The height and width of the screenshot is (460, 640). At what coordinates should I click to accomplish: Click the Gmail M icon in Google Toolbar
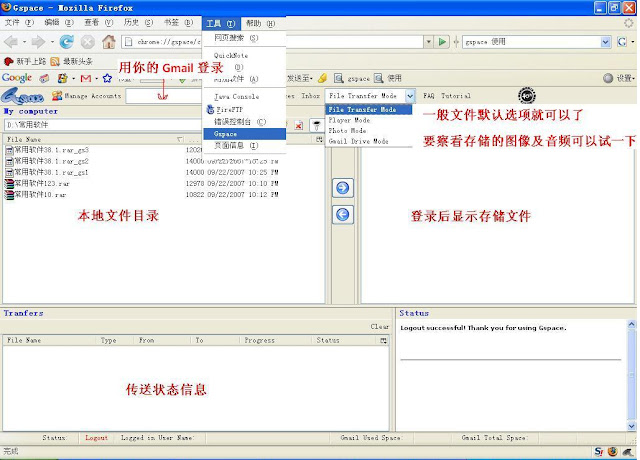click(86, 78)
